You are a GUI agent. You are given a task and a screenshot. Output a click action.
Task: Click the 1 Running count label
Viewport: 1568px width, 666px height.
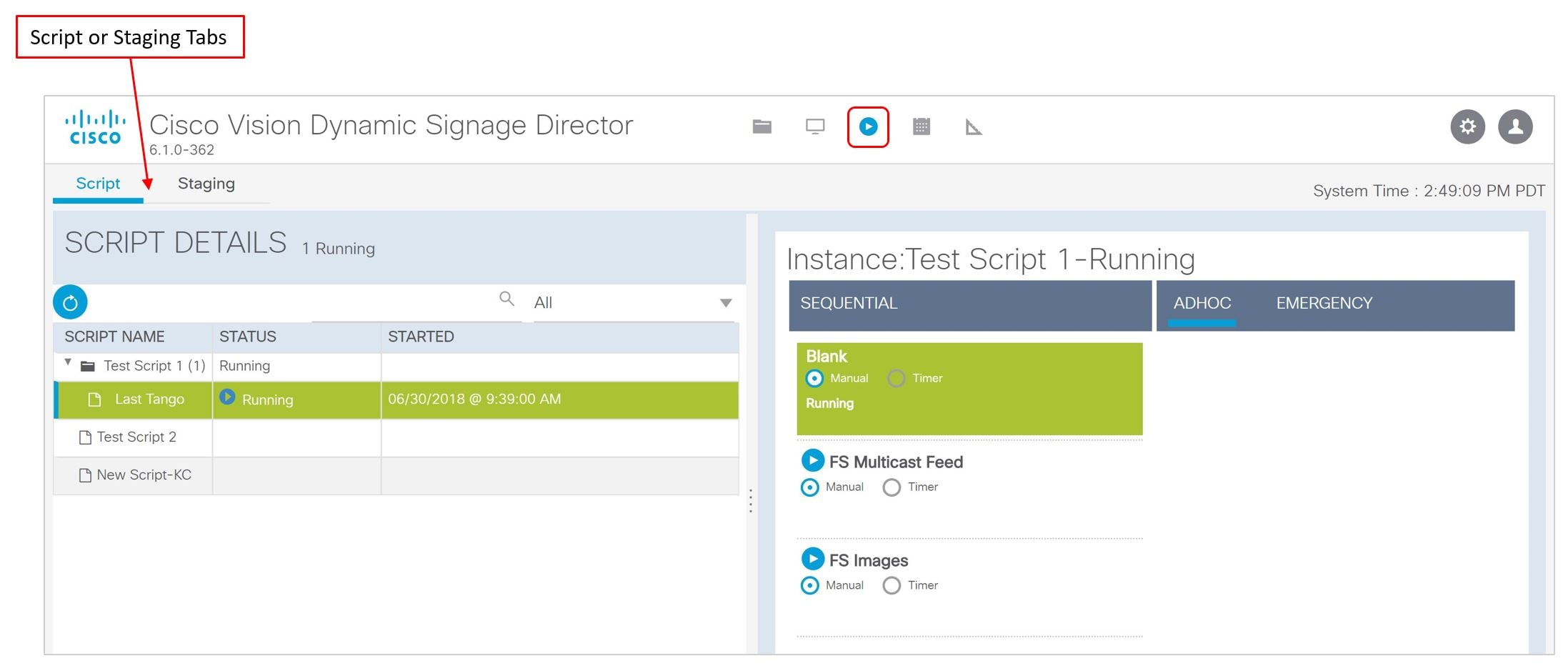(x=338, y=249)
